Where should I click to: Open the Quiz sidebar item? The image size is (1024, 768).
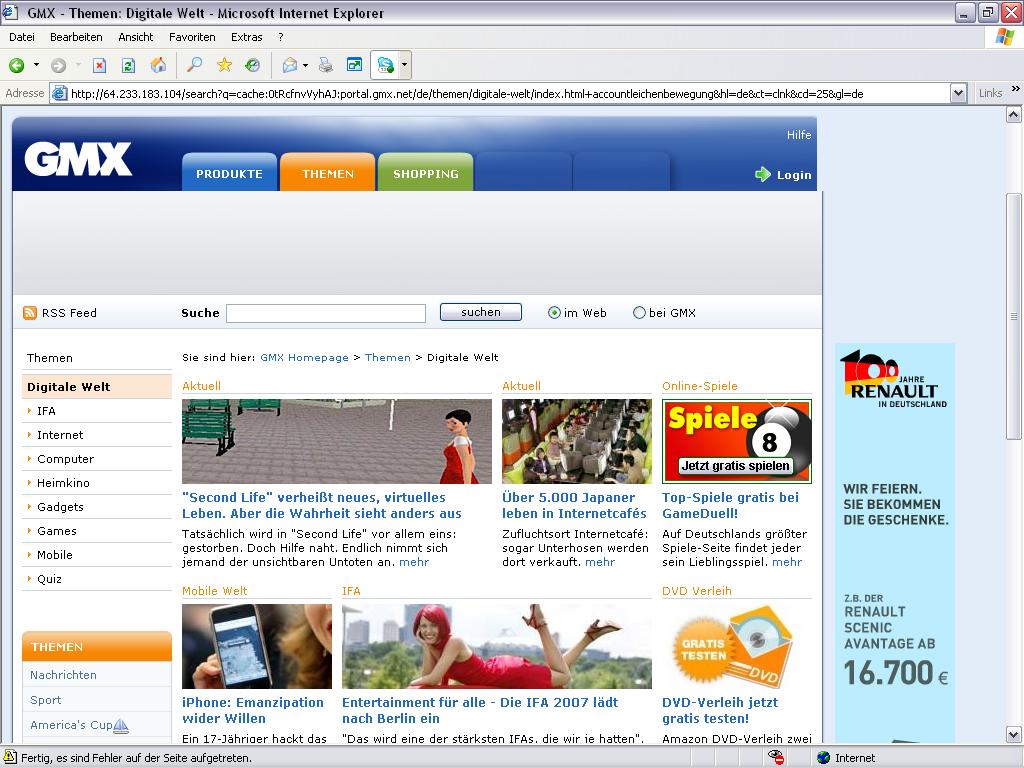point(50,579)
